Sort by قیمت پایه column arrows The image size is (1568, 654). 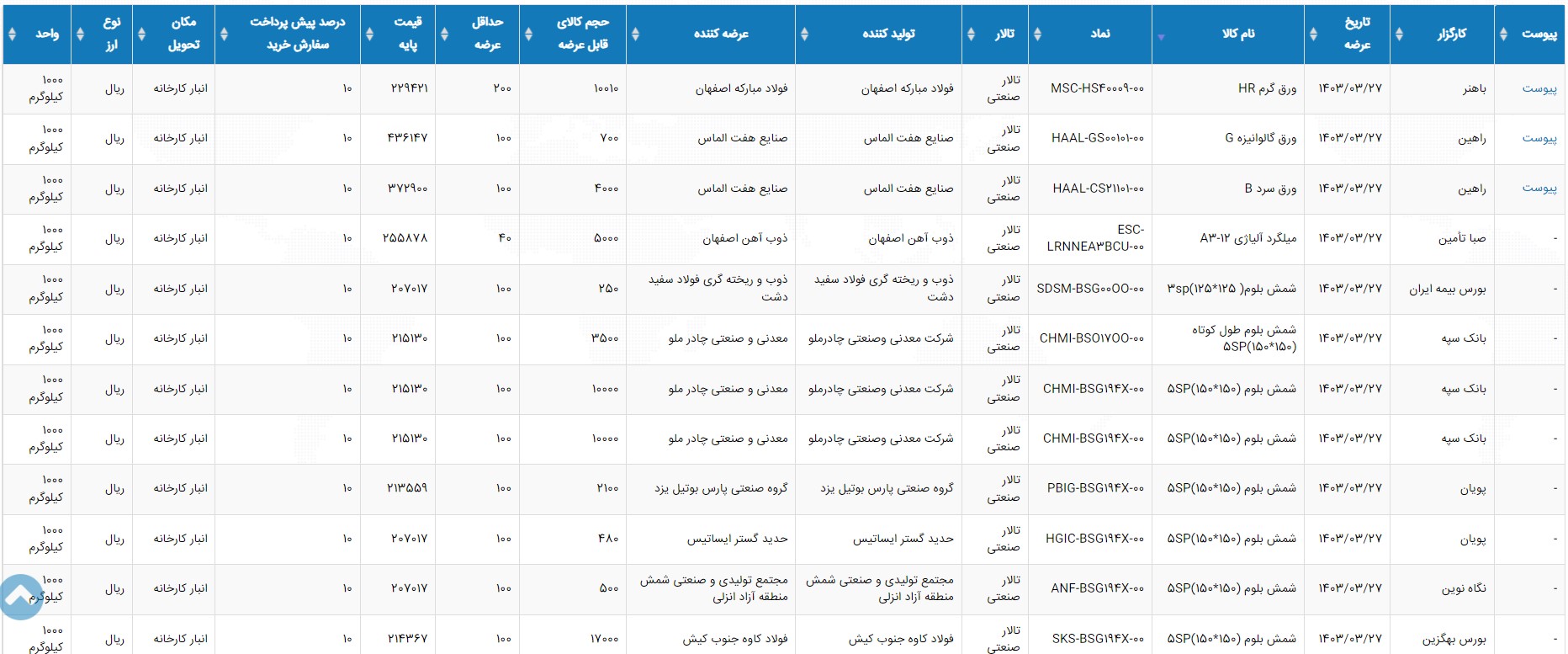369,34
